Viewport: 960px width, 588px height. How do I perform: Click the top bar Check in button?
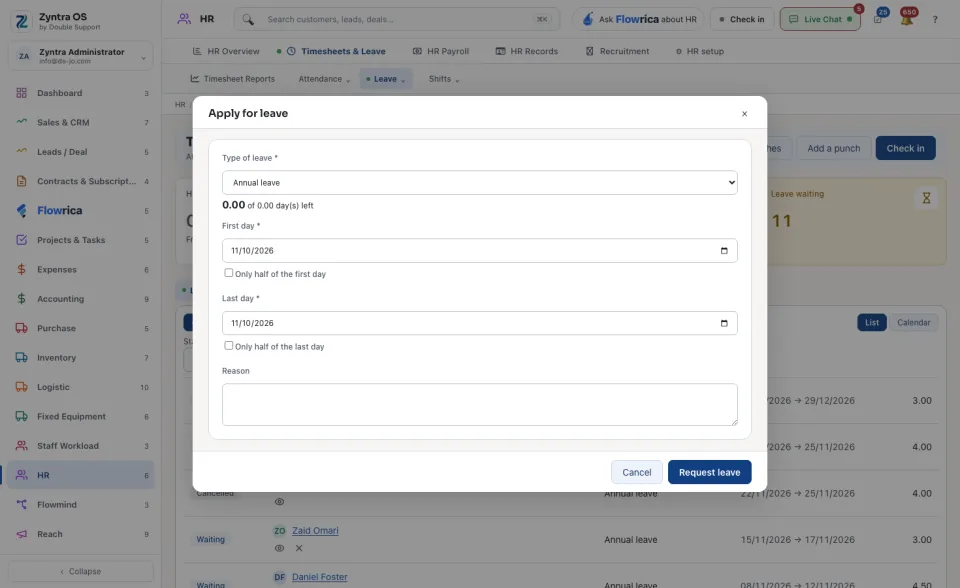click(742, 20)
